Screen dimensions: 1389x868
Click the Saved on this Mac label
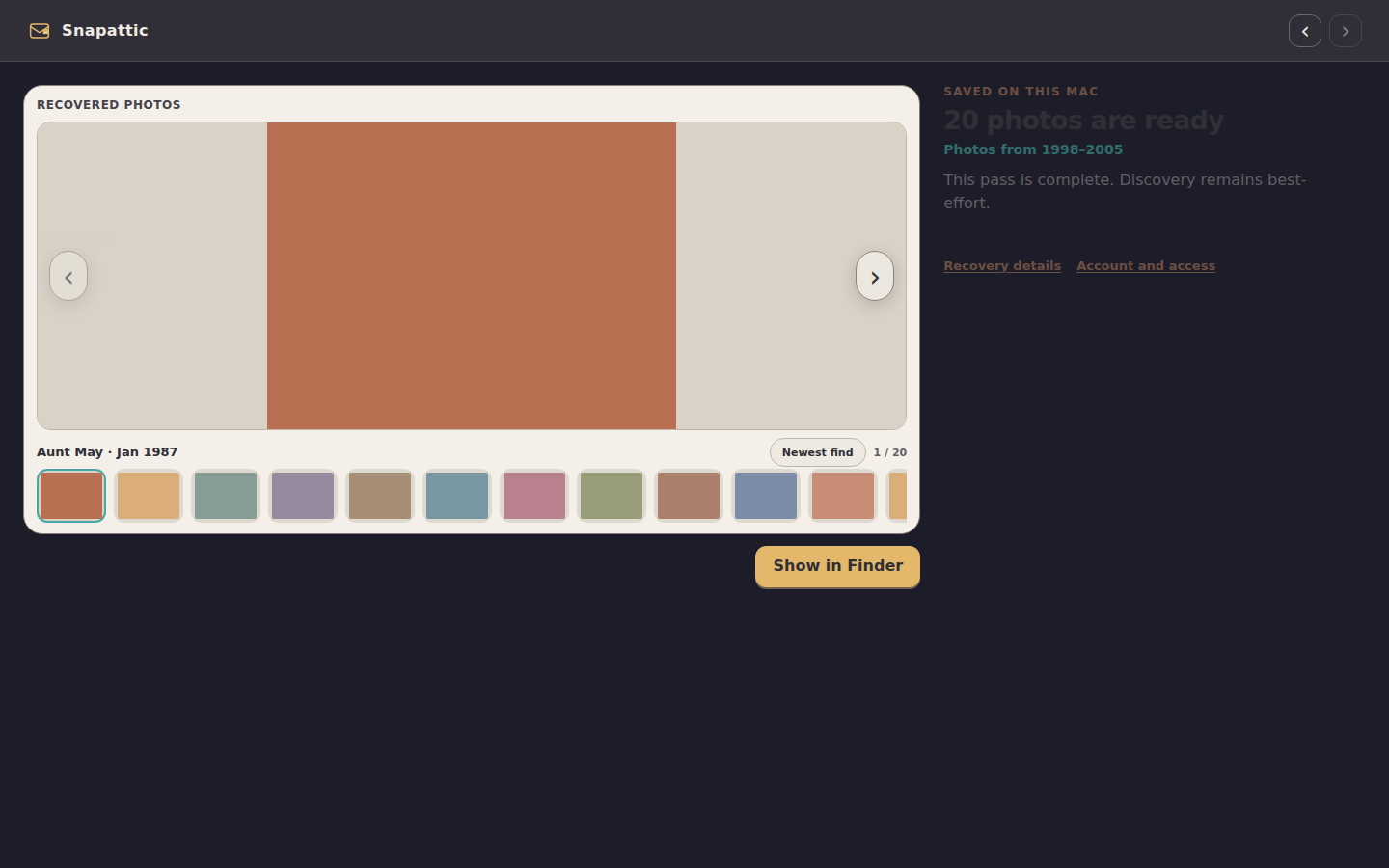coord(1021,92)
